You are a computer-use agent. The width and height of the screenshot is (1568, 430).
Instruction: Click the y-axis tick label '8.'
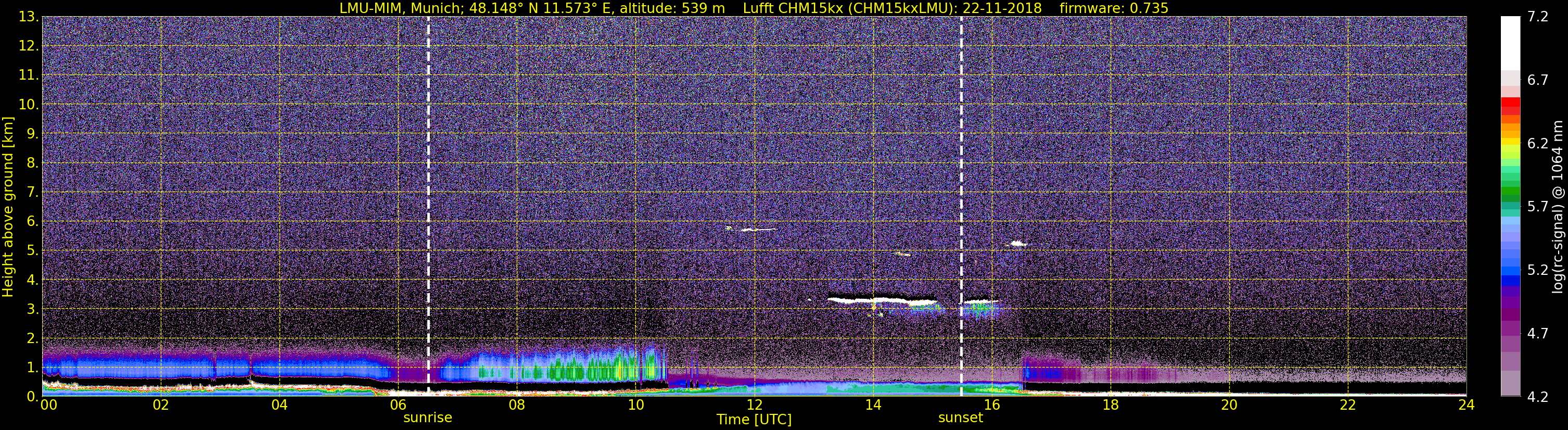coord(32,163)
